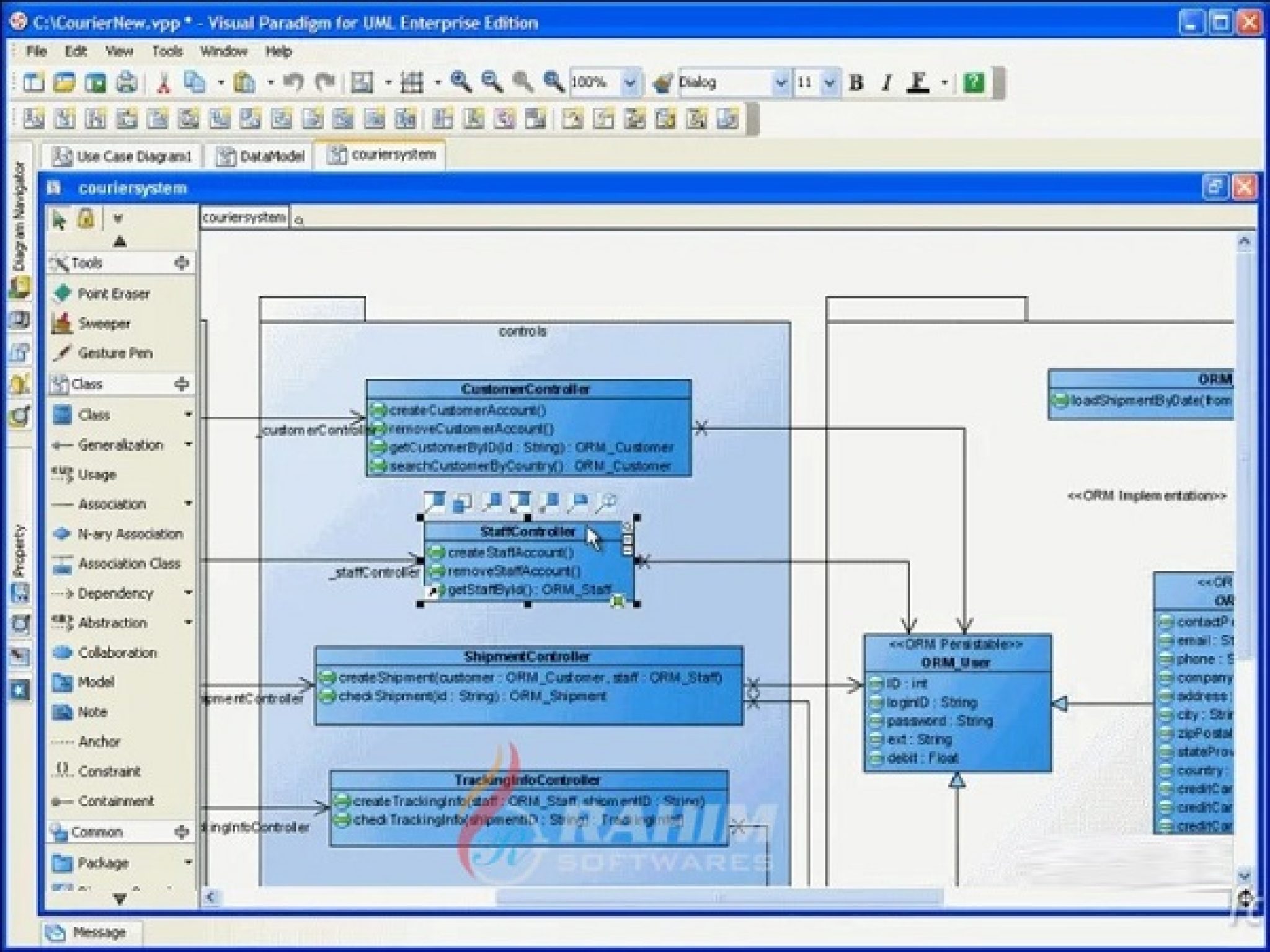Open the Tools menu

pos(169,51)
